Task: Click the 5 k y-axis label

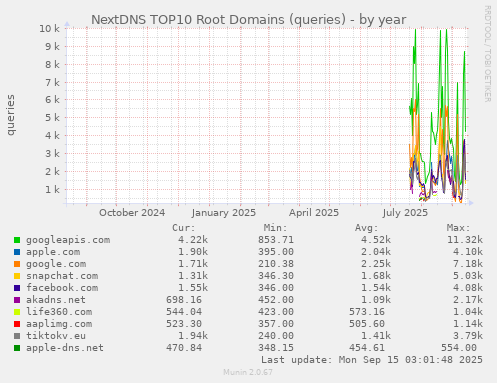Action: click(x=53, y=118)
